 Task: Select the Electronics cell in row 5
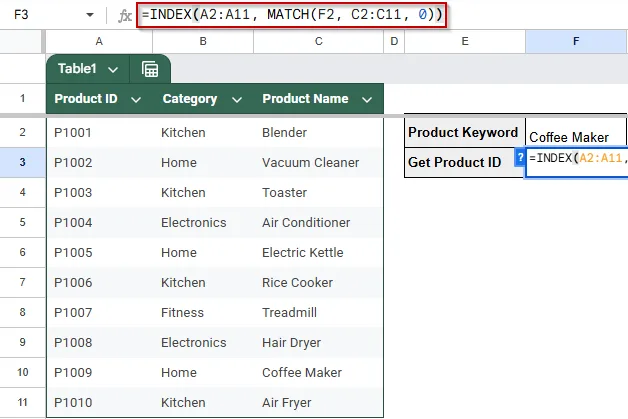[x=203, y=222]
